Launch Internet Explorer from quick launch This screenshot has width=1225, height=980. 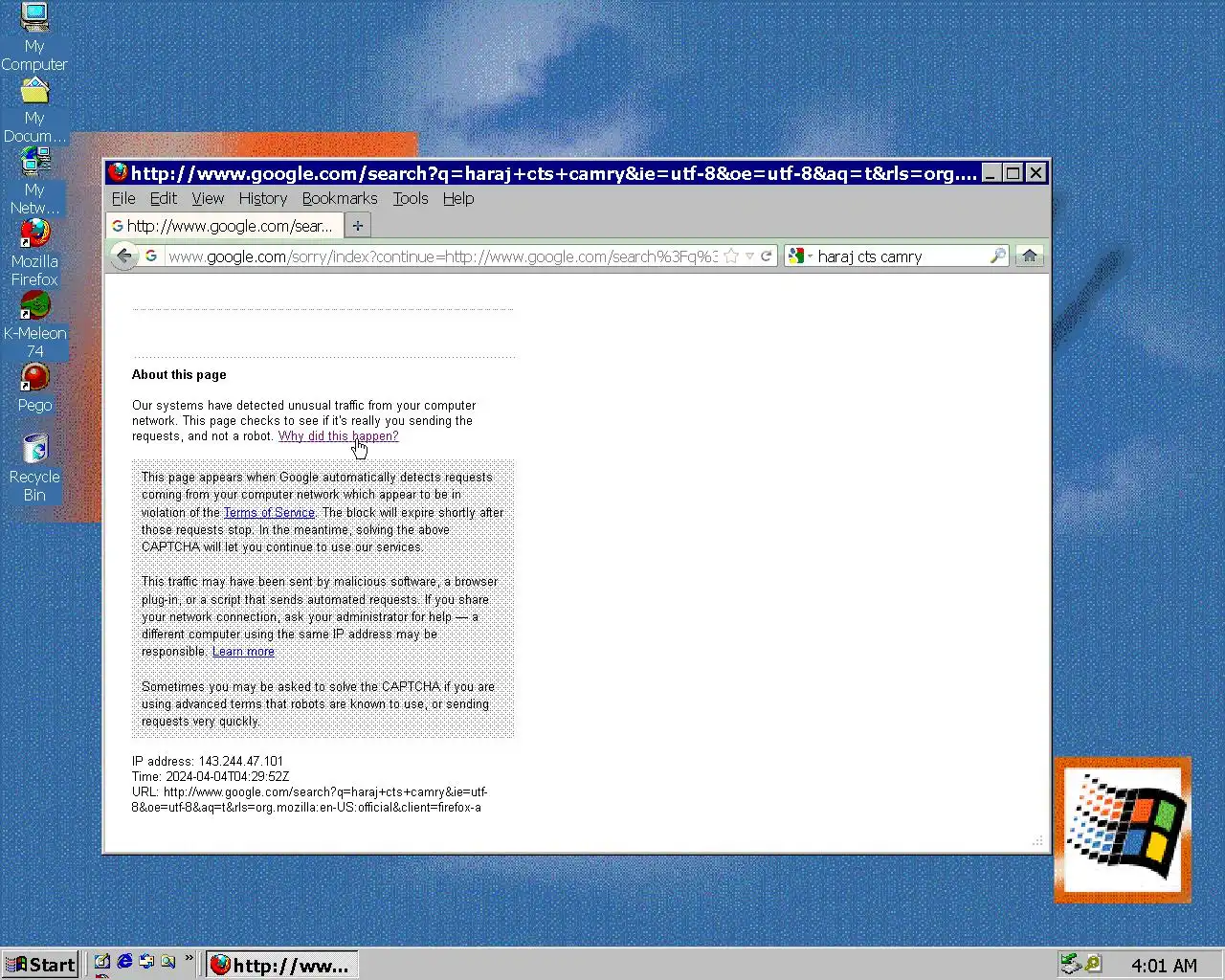click(124, 962)
